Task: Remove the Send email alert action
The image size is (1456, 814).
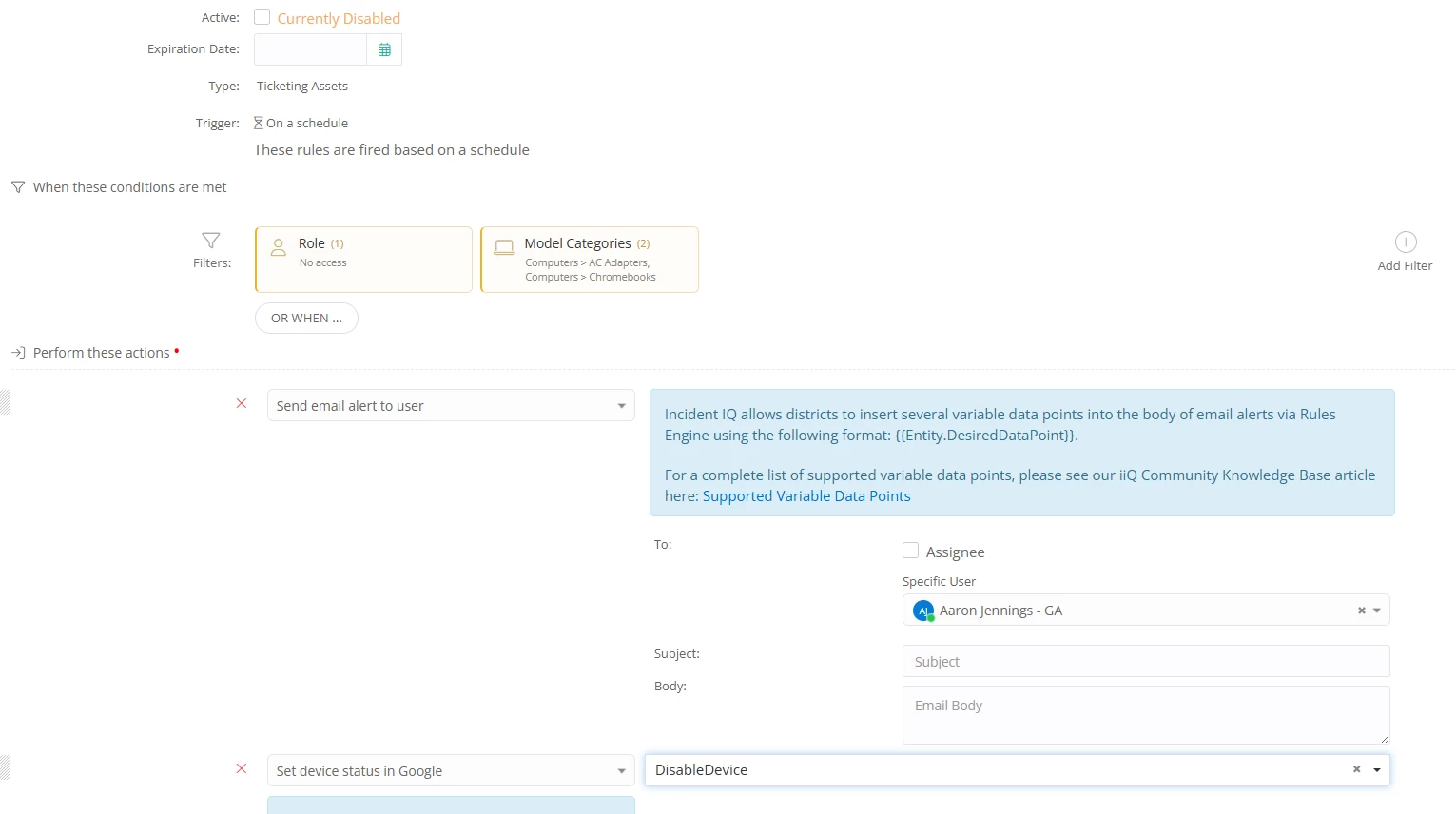Action: click(242, 404)
